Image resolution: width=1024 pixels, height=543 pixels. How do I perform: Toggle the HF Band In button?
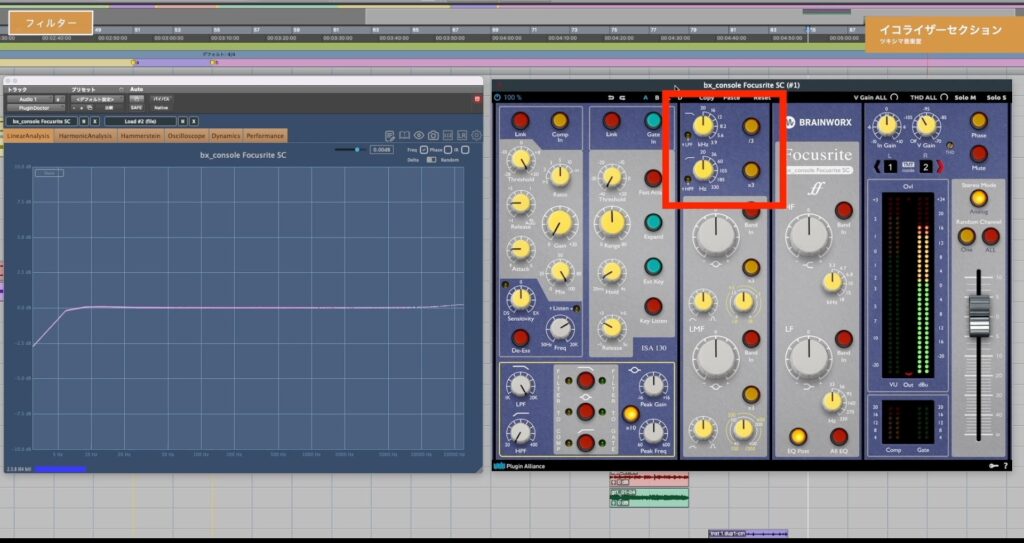point(844,210)
